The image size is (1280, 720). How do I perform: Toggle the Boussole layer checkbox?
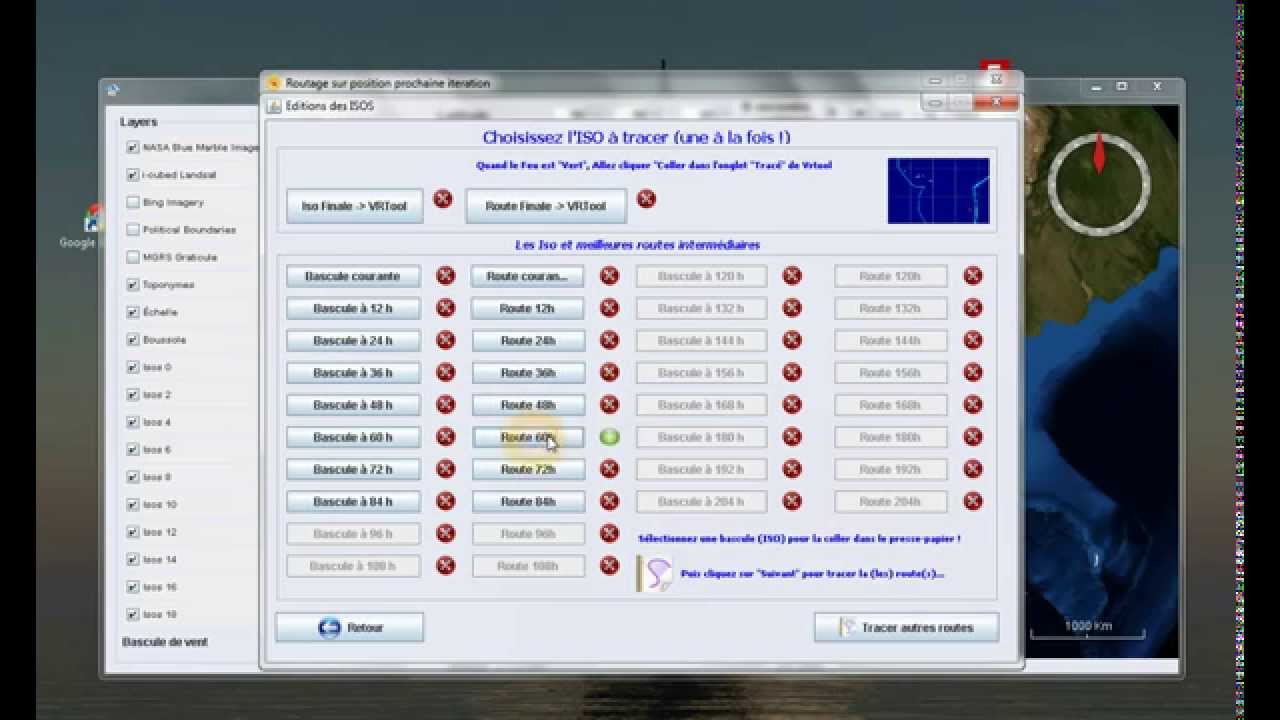tap(133, 340)
